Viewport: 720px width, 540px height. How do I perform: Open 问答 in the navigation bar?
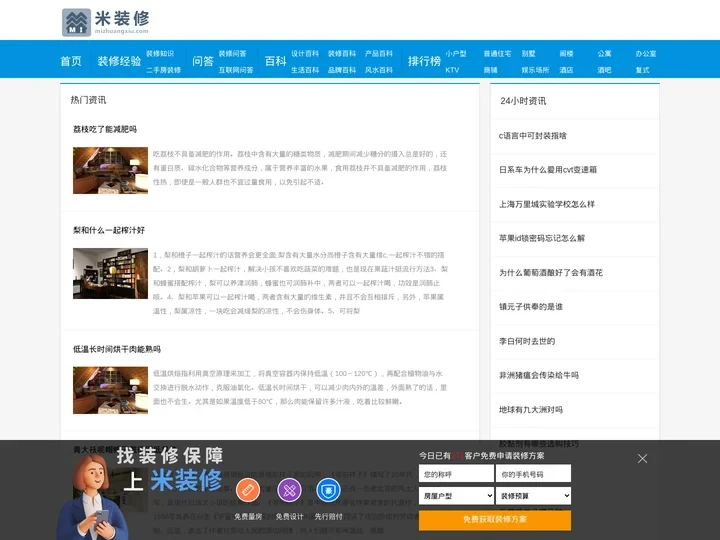pyautogui.click(x=203, y=61)
